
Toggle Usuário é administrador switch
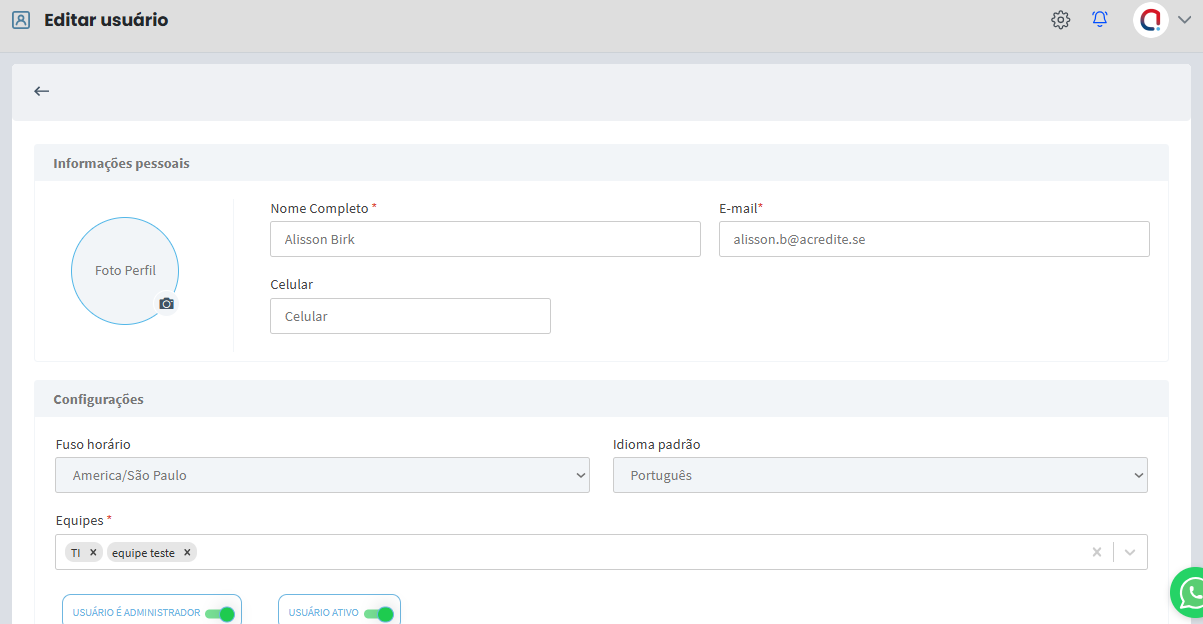(x=220, y=613)
